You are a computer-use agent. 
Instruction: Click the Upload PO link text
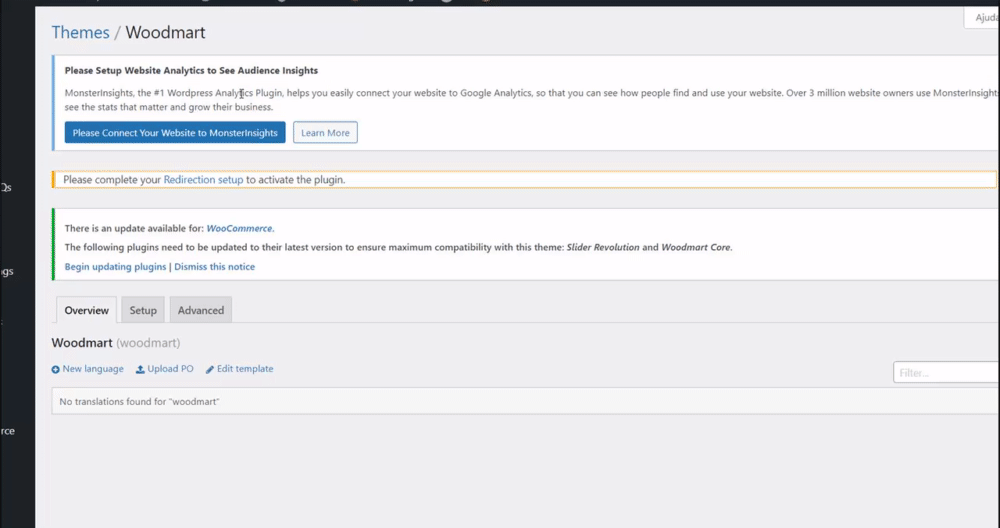tap(170, 369)
